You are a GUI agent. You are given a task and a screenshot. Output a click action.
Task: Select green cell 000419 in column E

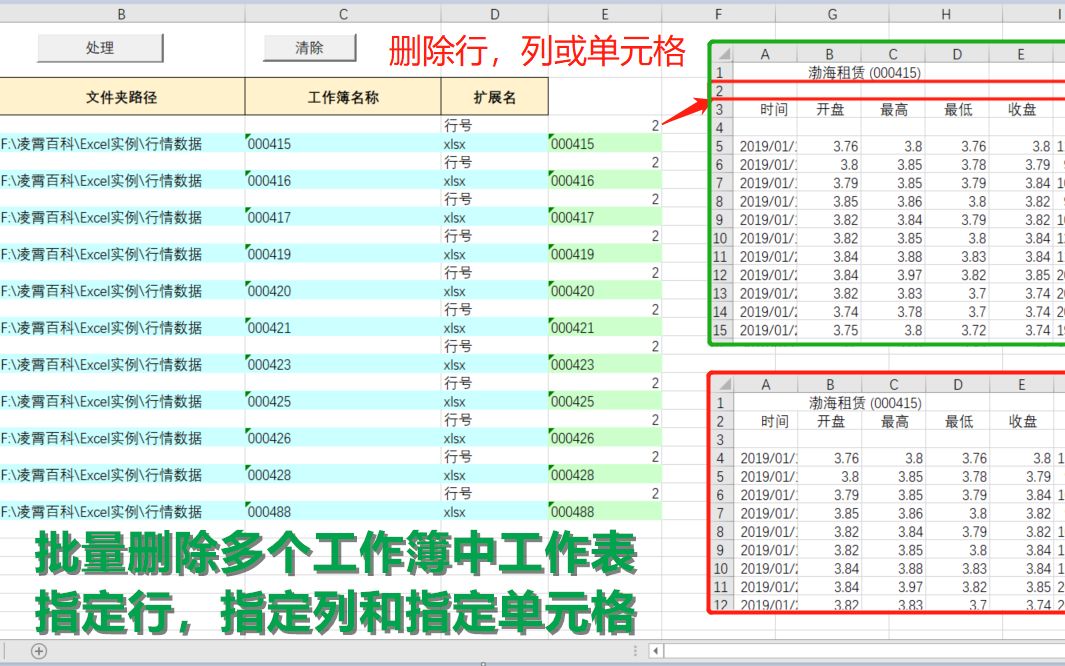(604, 253)
